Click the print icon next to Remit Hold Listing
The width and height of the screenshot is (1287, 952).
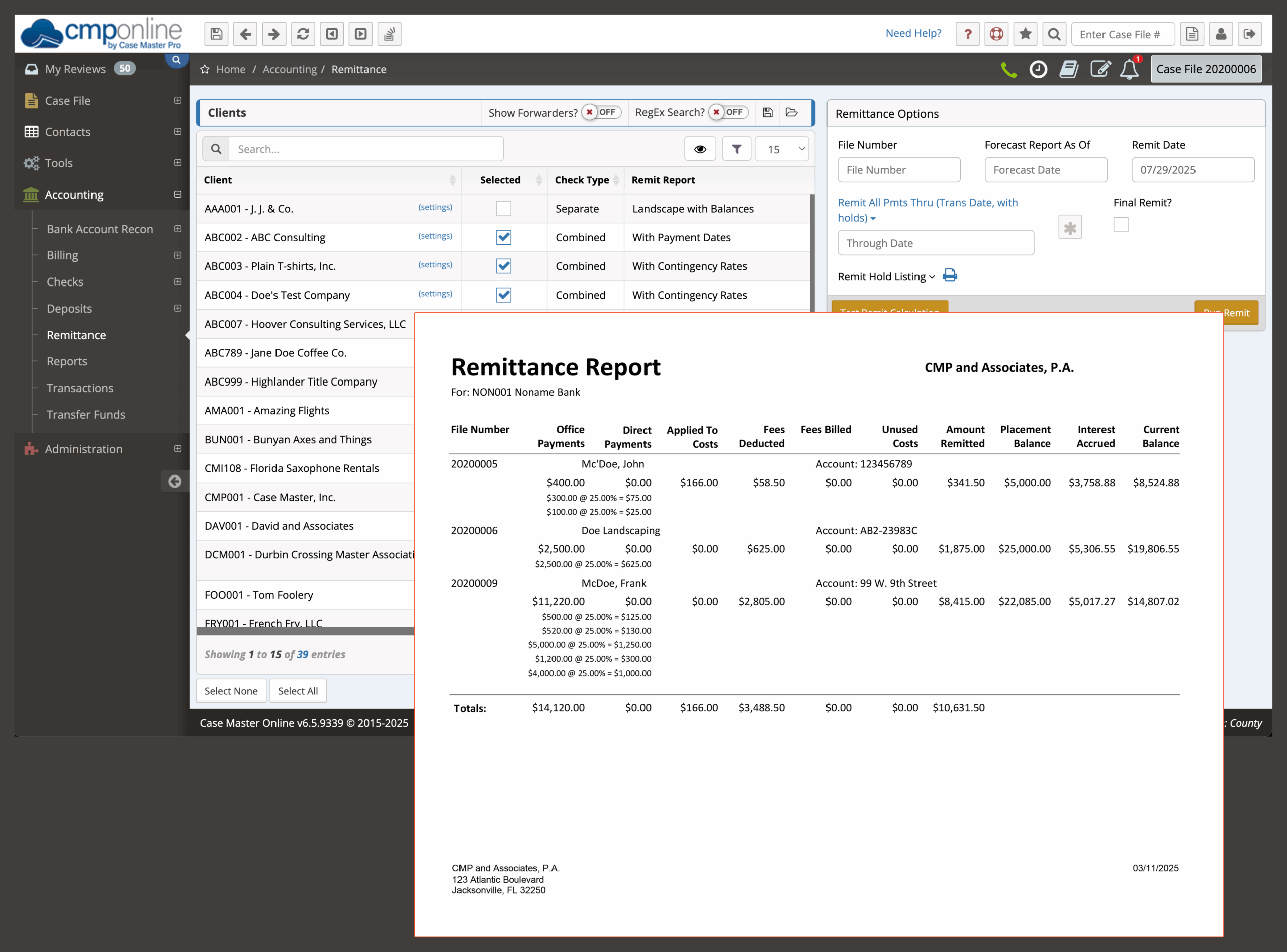click(x=949, y=275)
